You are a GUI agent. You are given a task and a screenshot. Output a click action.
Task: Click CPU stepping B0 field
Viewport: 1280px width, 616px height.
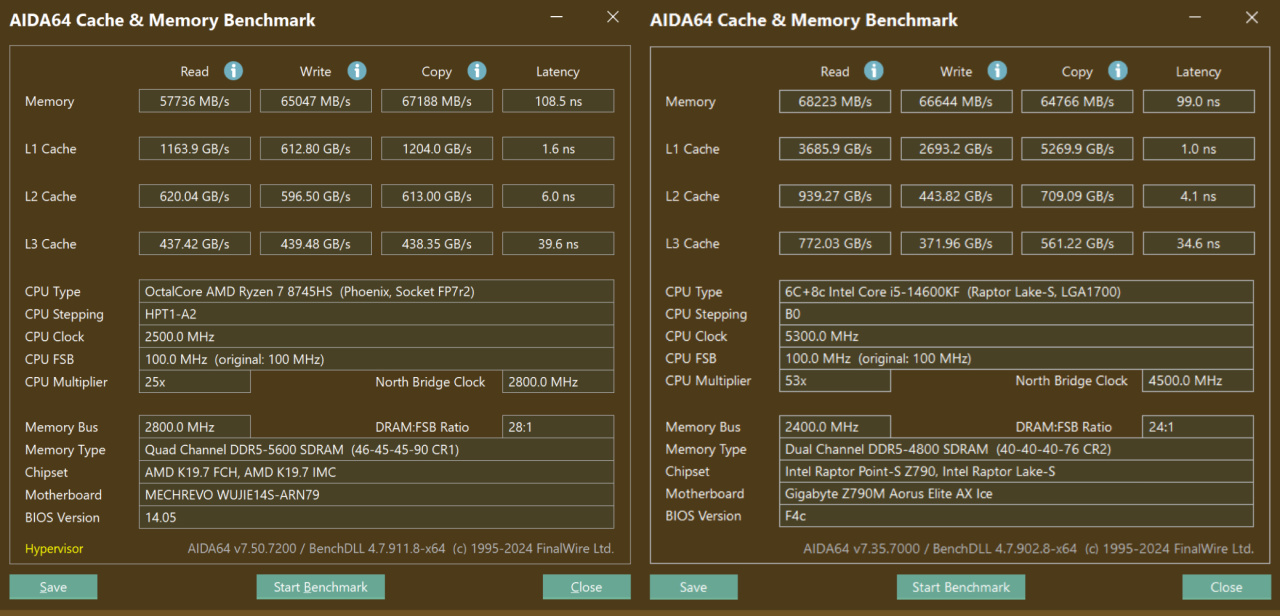(x=1016, y=314)
